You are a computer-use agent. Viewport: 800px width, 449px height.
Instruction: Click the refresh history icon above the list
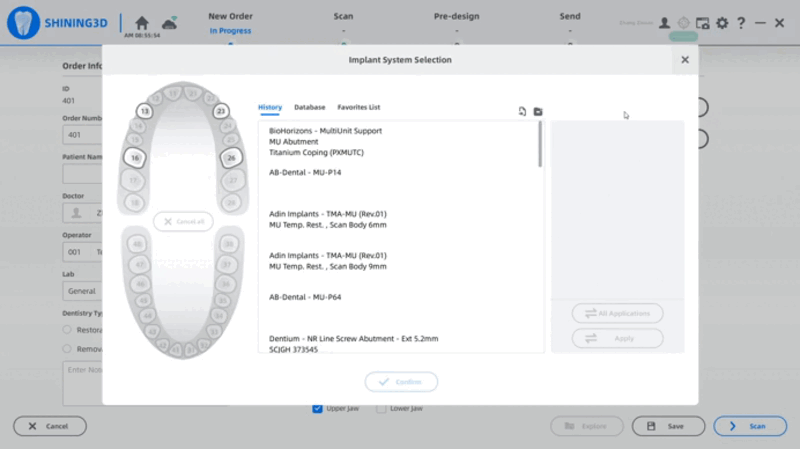click(x=522, y=111)
